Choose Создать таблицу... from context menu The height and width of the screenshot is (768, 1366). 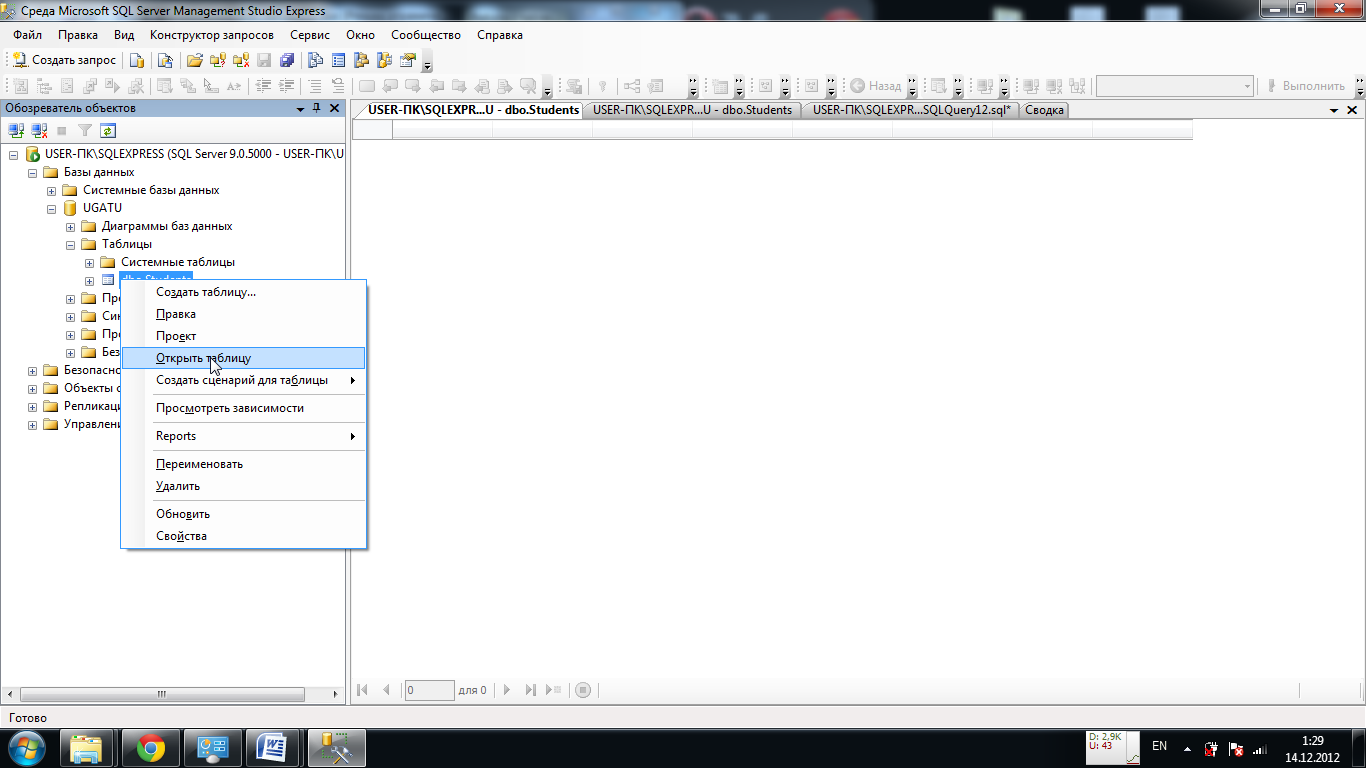point(206,292)
